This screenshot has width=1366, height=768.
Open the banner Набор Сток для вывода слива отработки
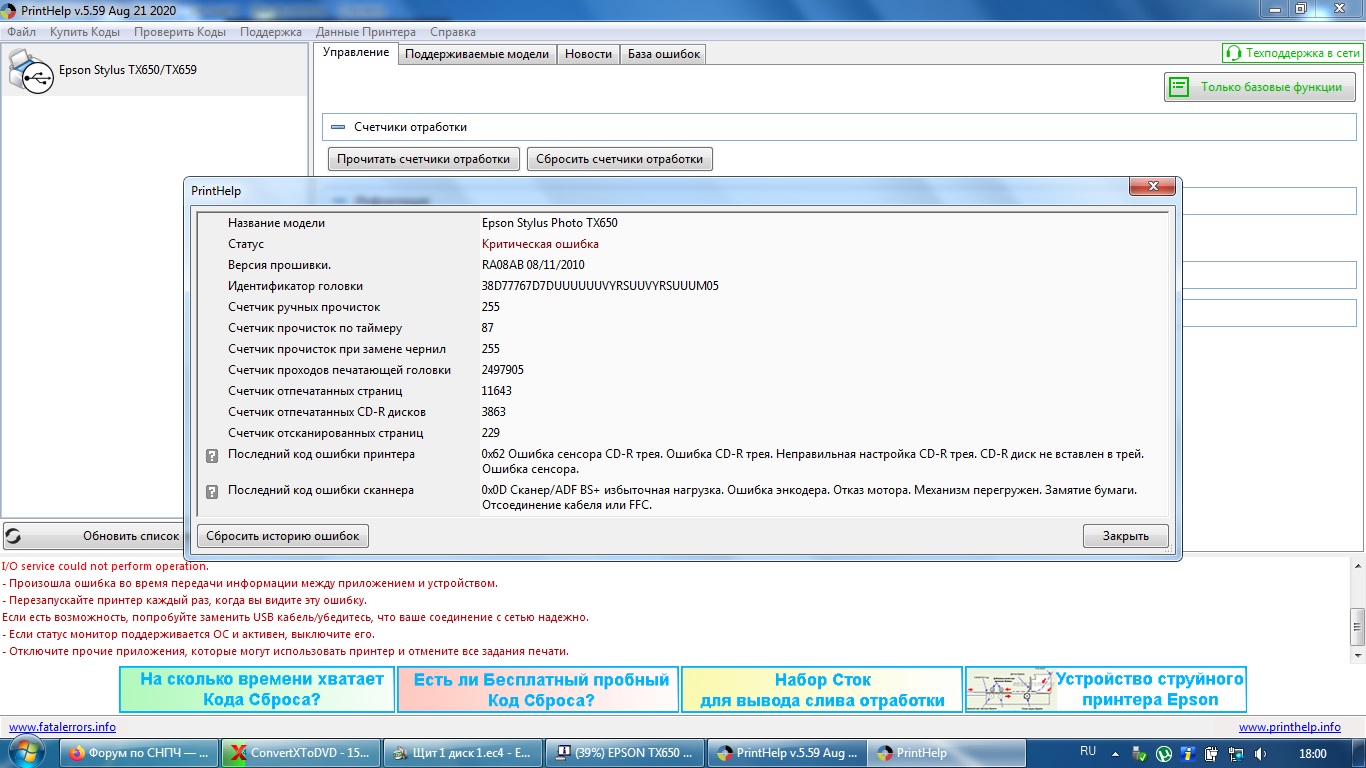[x=822, y=690]
